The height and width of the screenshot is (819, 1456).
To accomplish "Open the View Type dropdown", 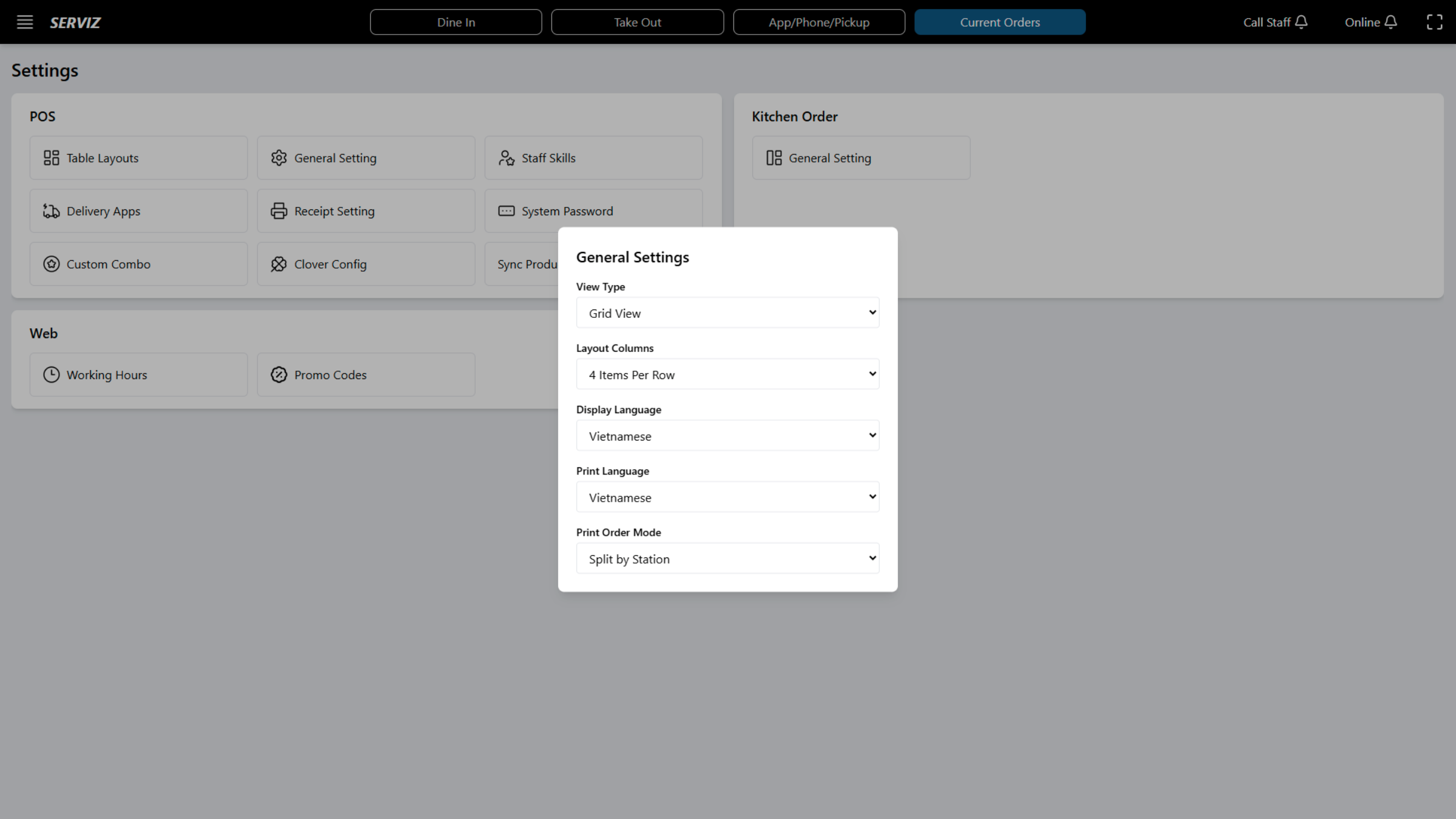I will 727,312.
